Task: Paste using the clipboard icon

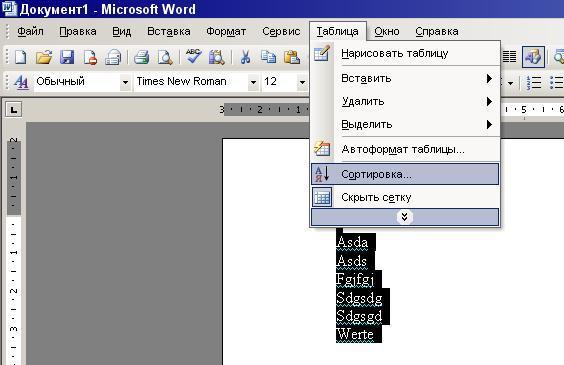Action: 292,57
